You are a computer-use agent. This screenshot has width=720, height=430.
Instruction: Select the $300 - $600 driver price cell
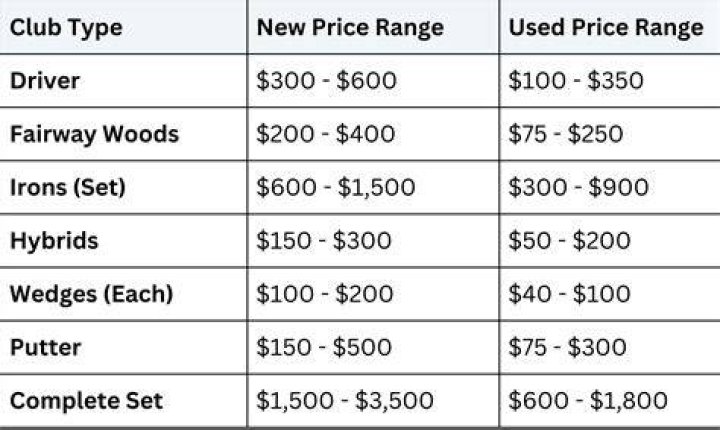click(326, 81)
